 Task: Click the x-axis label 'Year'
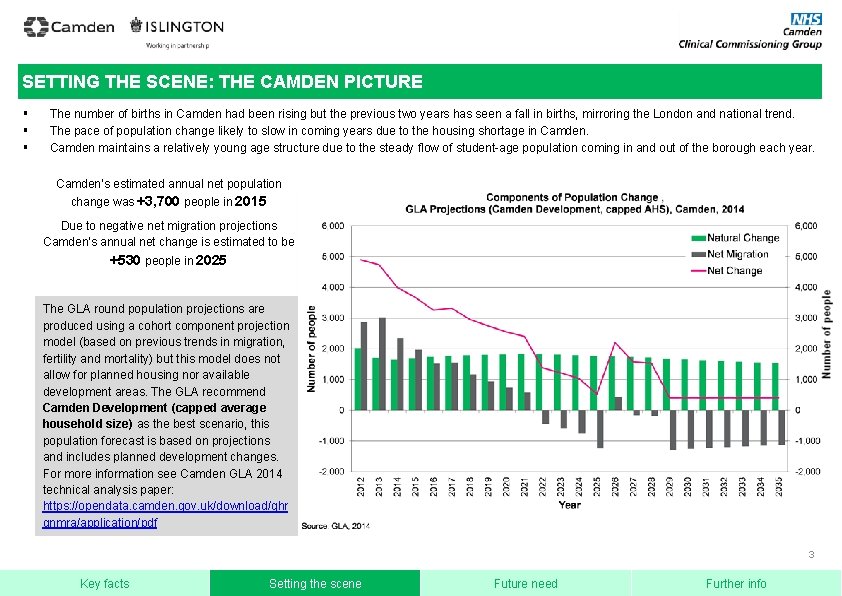[x=569, y=505]
